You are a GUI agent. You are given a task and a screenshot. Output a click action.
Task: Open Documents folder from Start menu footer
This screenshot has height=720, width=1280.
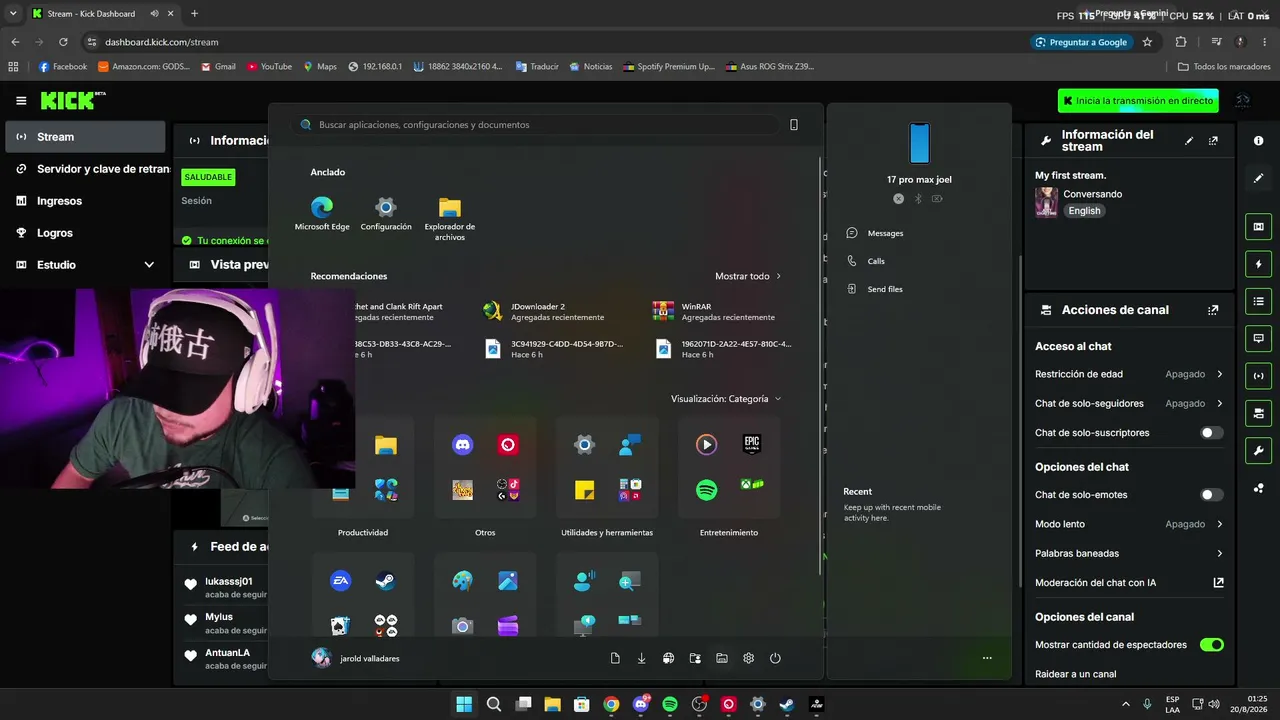[615, 658]
